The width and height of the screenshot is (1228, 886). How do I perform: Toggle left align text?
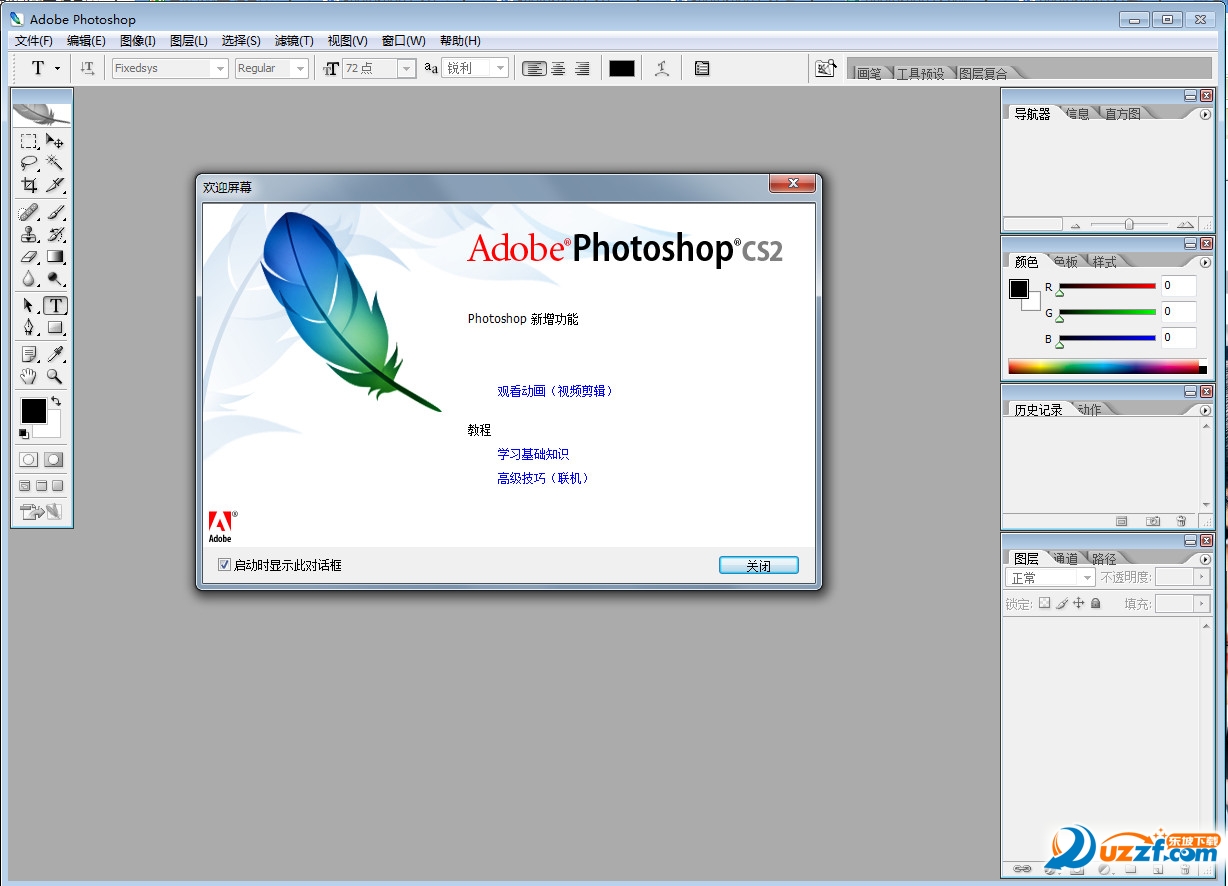(535, 68)
